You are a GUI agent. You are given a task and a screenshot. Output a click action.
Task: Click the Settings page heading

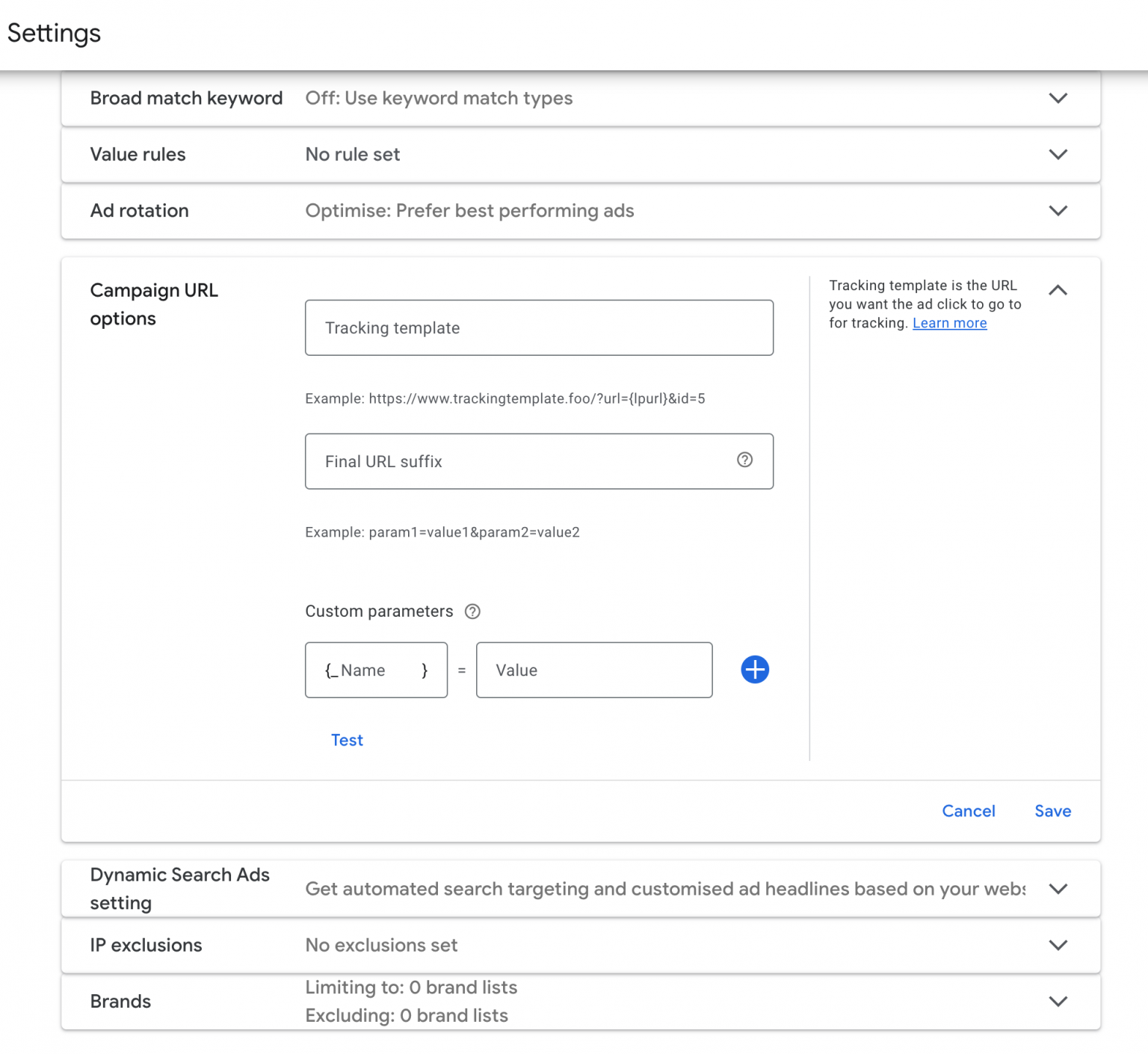(54, 33)
